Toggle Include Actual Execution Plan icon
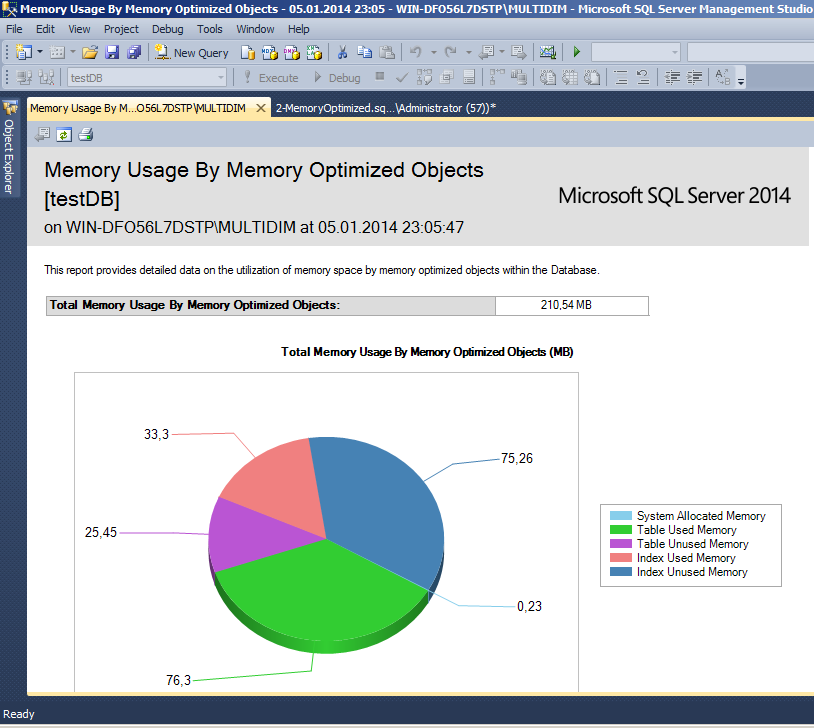 [497, 77]
